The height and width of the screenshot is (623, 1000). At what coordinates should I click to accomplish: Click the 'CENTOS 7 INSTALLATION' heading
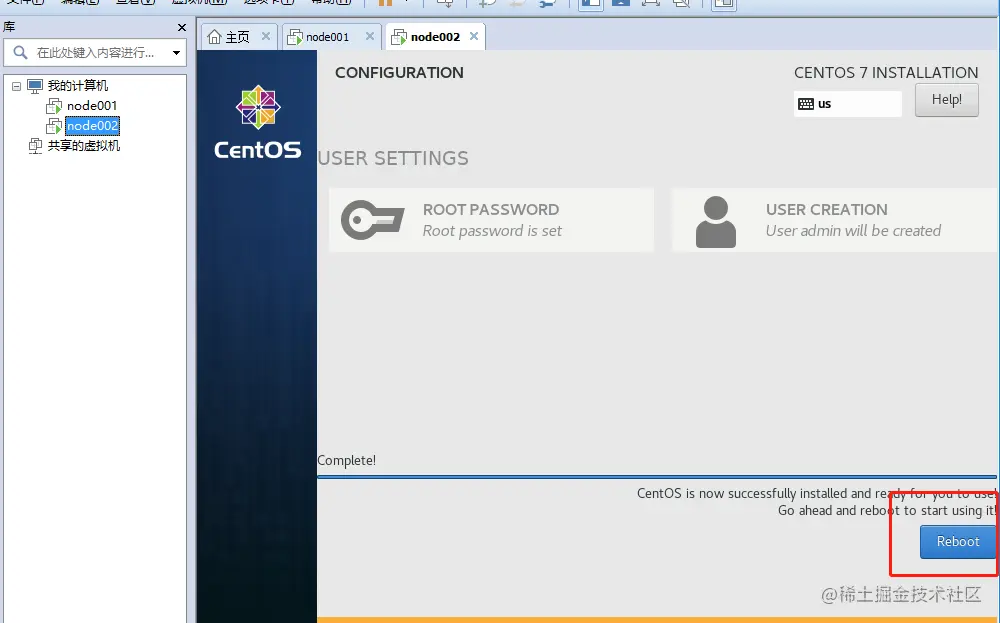pos(886,73)
